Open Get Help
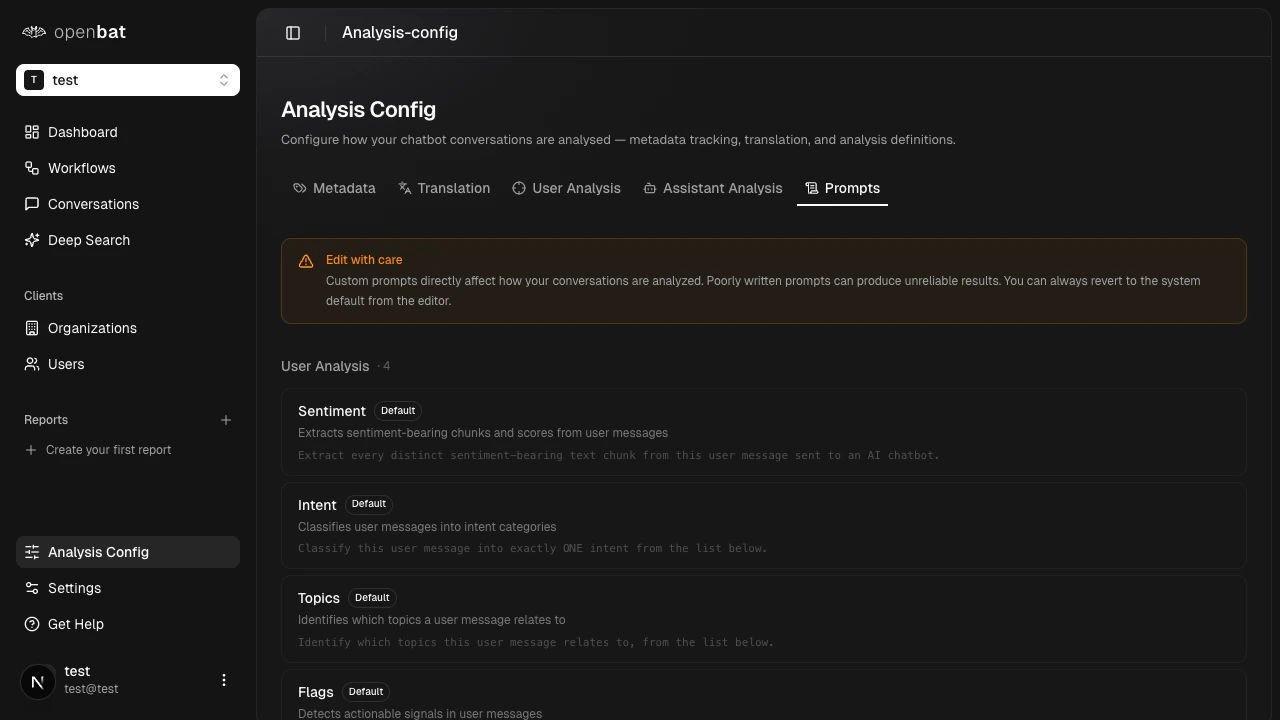This screenshot has width=1280, height=720. pyautogui.click(x=75, y=624)
